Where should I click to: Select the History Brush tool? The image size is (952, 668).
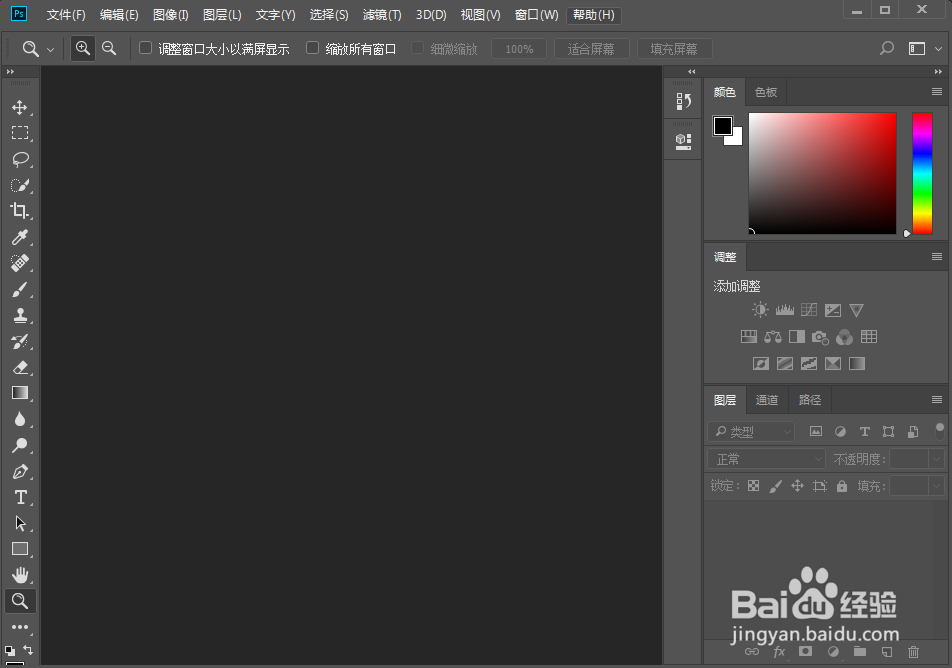20,341
